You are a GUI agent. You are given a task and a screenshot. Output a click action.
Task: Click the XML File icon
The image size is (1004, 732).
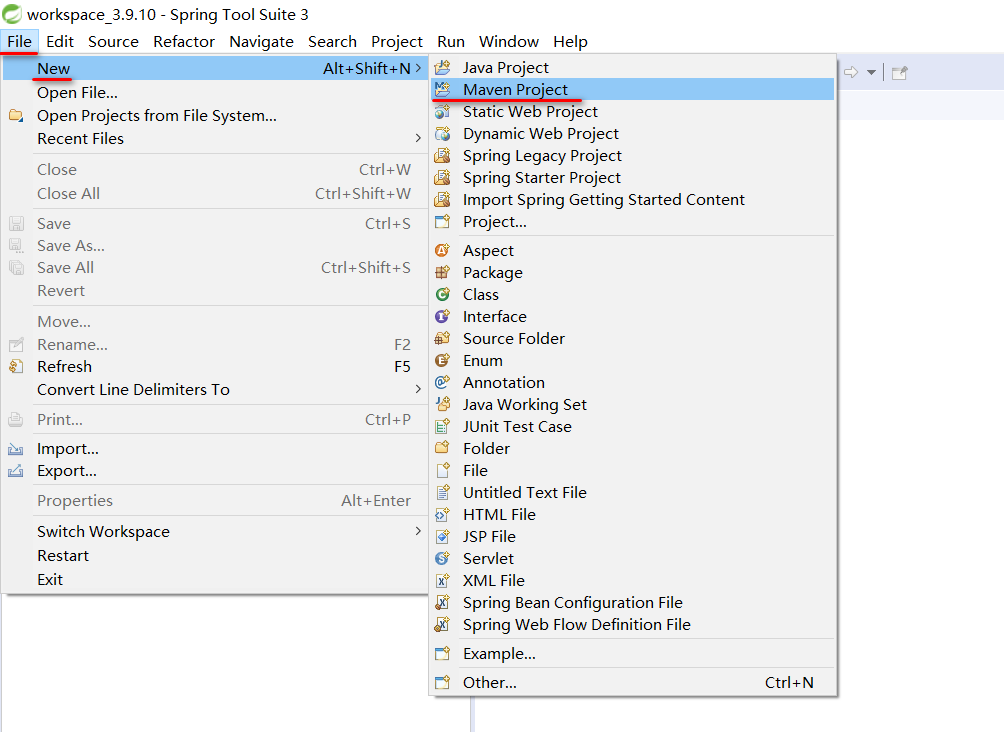(442, 580)
